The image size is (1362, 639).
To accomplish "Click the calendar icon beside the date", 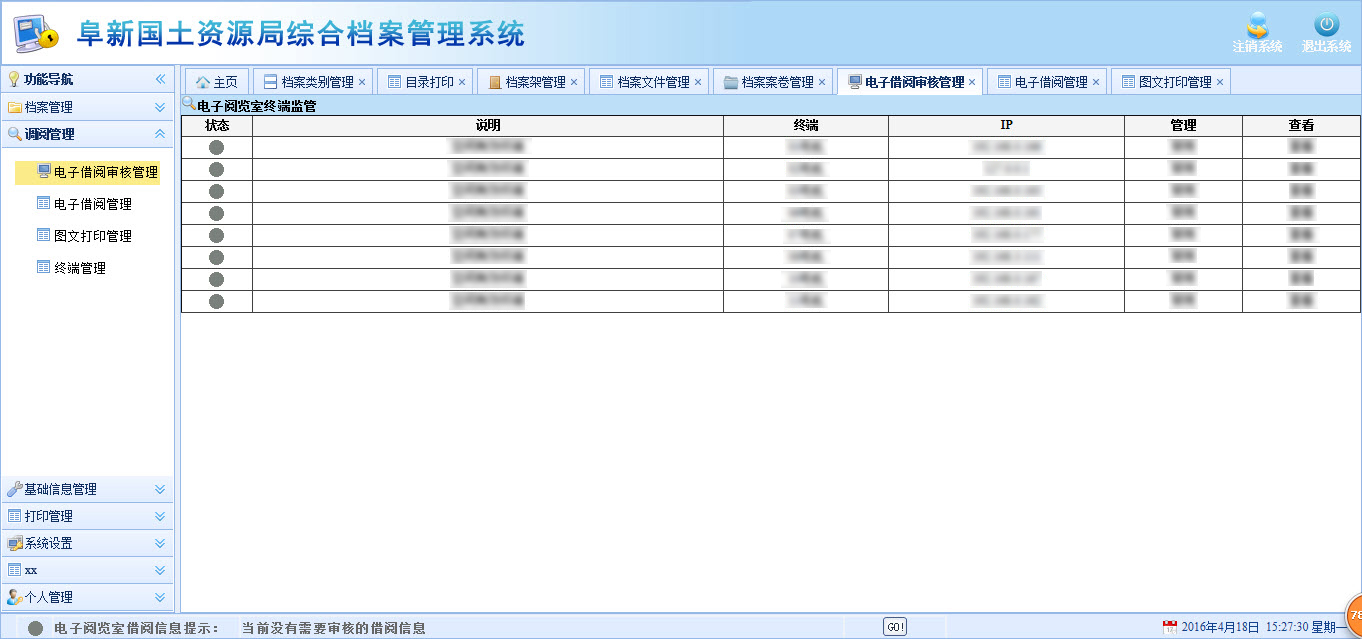I will [x=1169, y=627].
